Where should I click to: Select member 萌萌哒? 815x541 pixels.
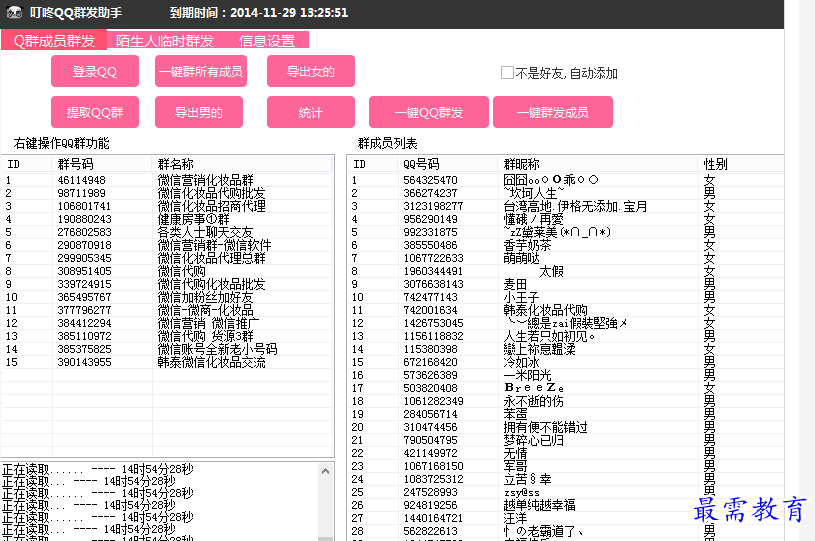pyautogui.click(x=521, y=258)
